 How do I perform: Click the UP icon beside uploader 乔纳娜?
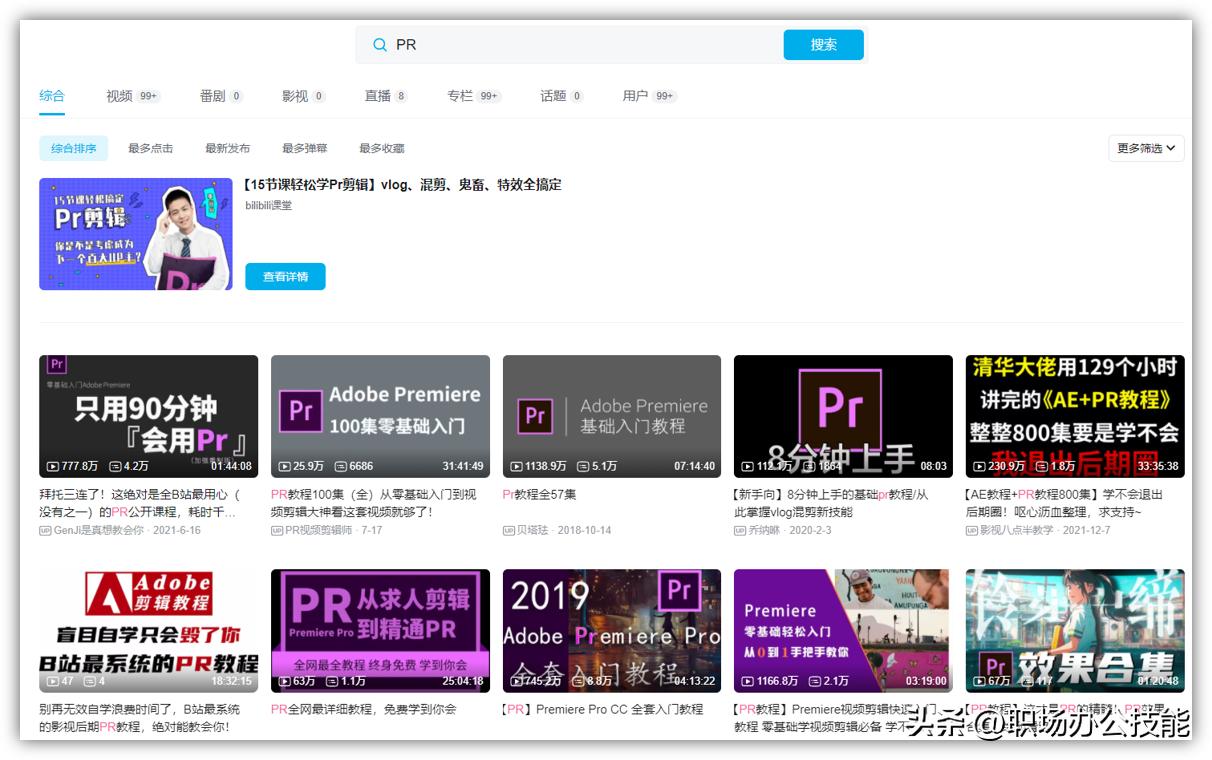coord(740,530)
